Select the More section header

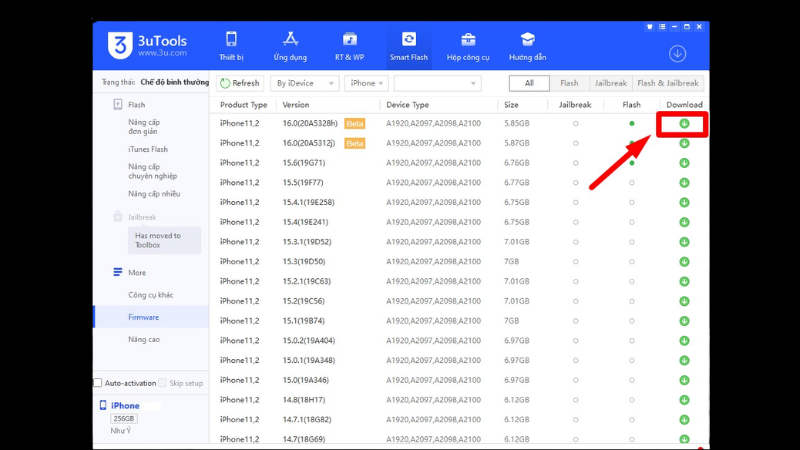pos(130,272)
